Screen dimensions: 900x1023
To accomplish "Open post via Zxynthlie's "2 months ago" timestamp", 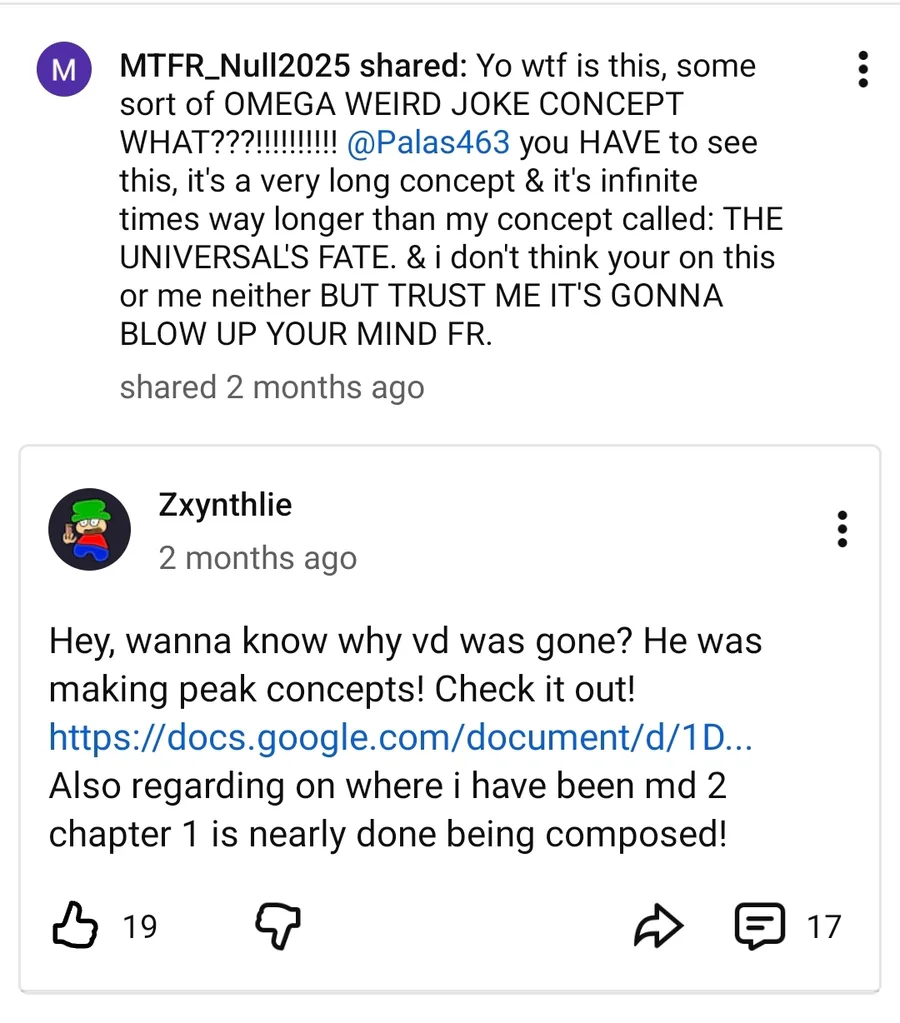I will (257, 557).
